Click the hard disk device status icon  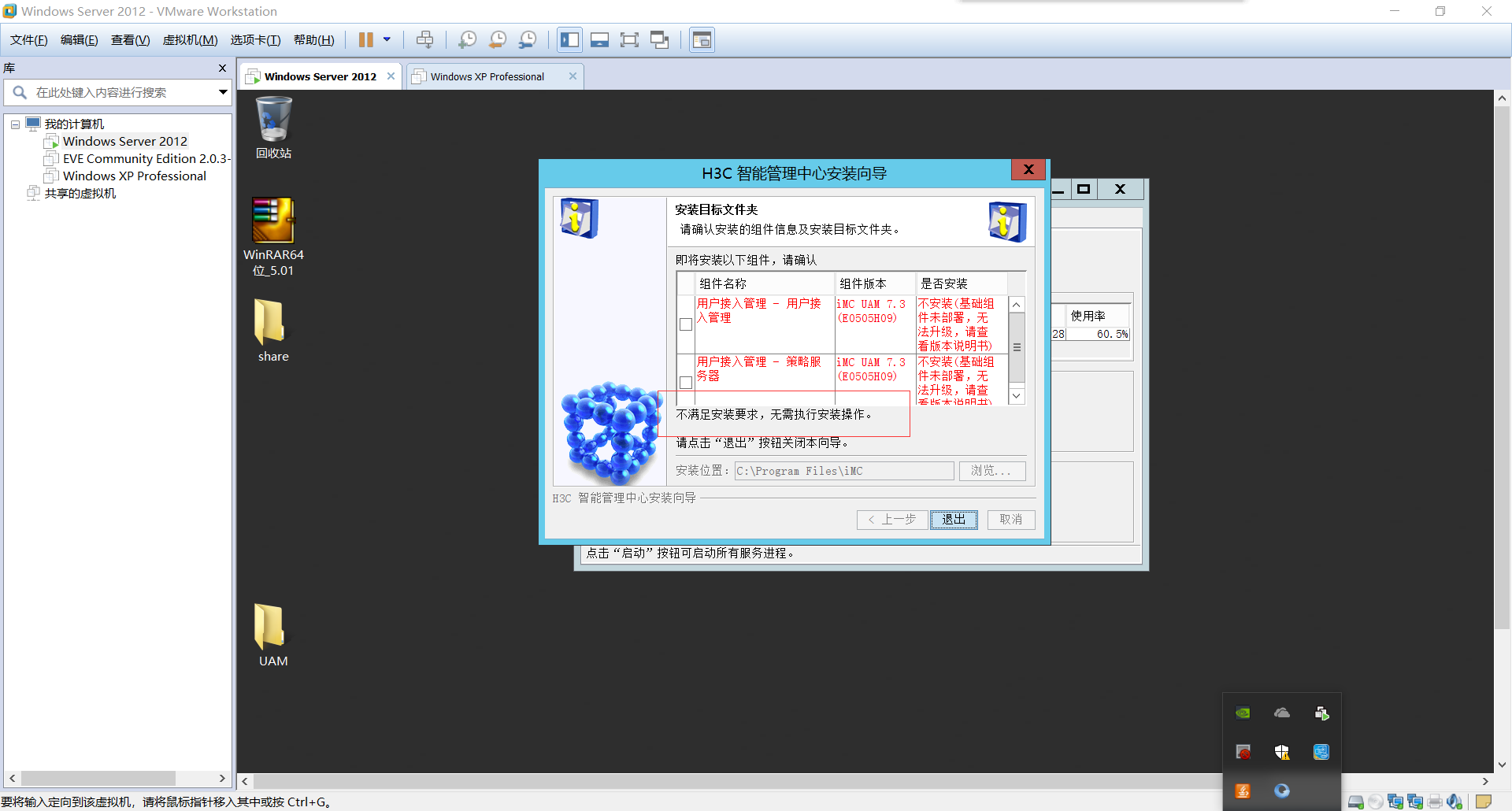coord(1356,802)
